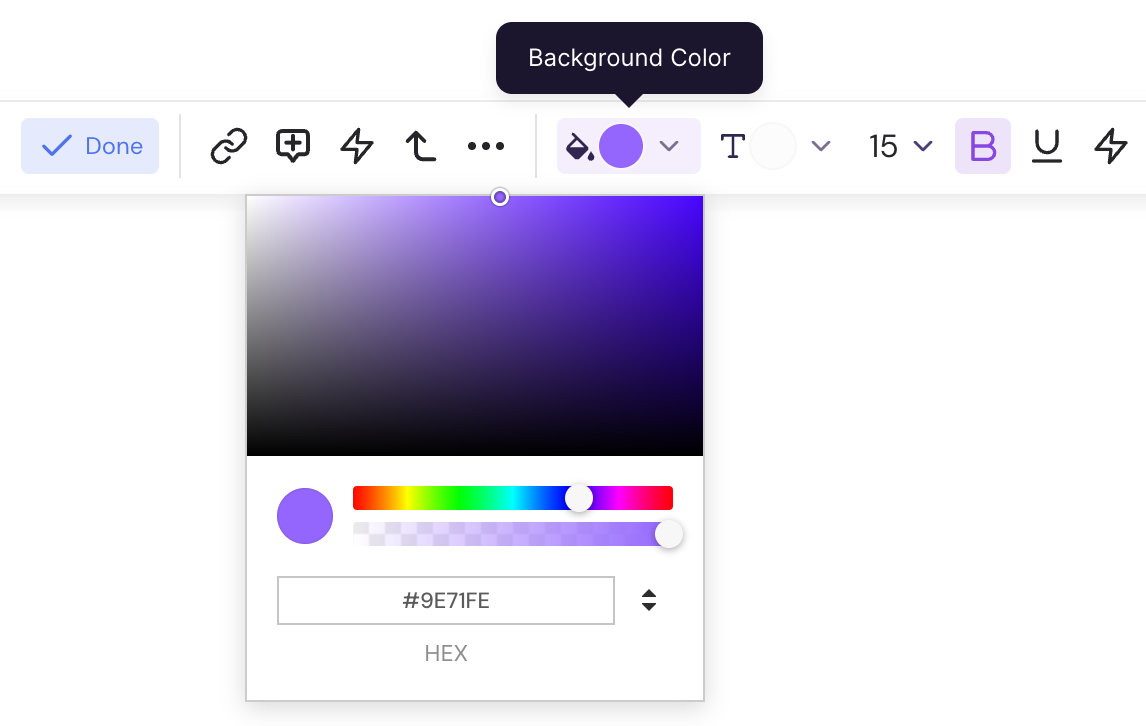The width and height of the screenshot is (1146, 726).
Task: Click the purple color preview circle
Action: click(305, 516)
